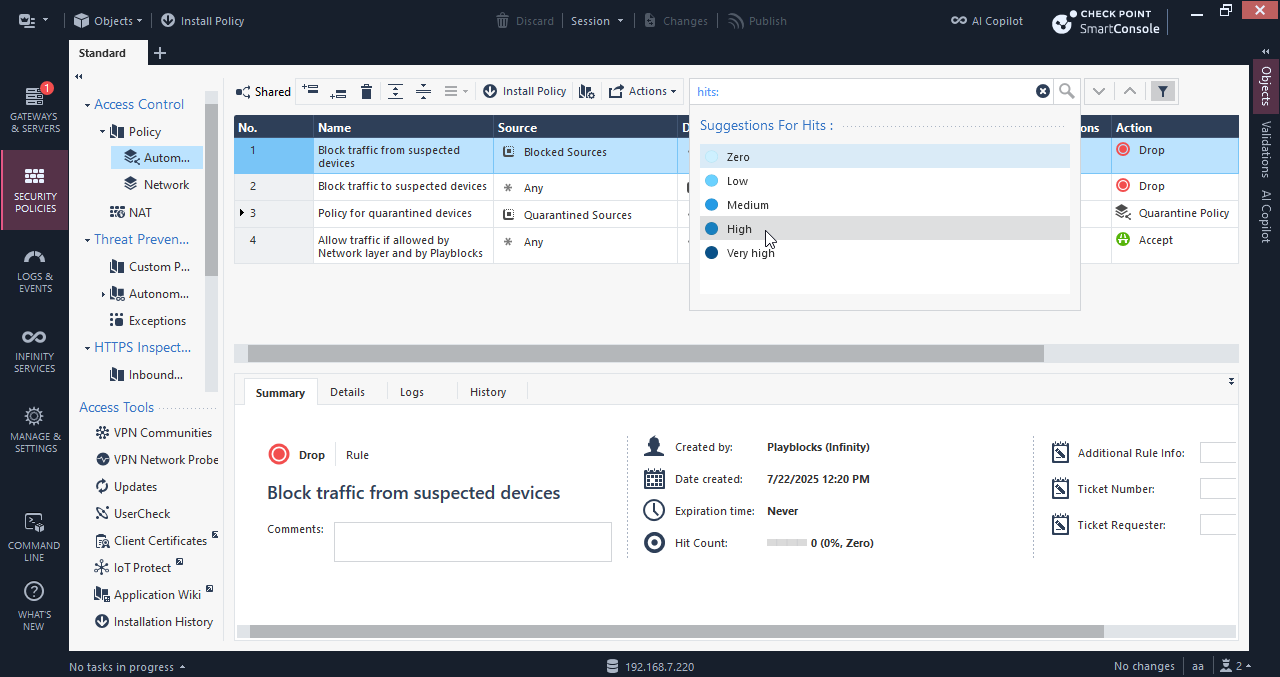Expand the Autonomous tree node

click(x=103, y=294)
